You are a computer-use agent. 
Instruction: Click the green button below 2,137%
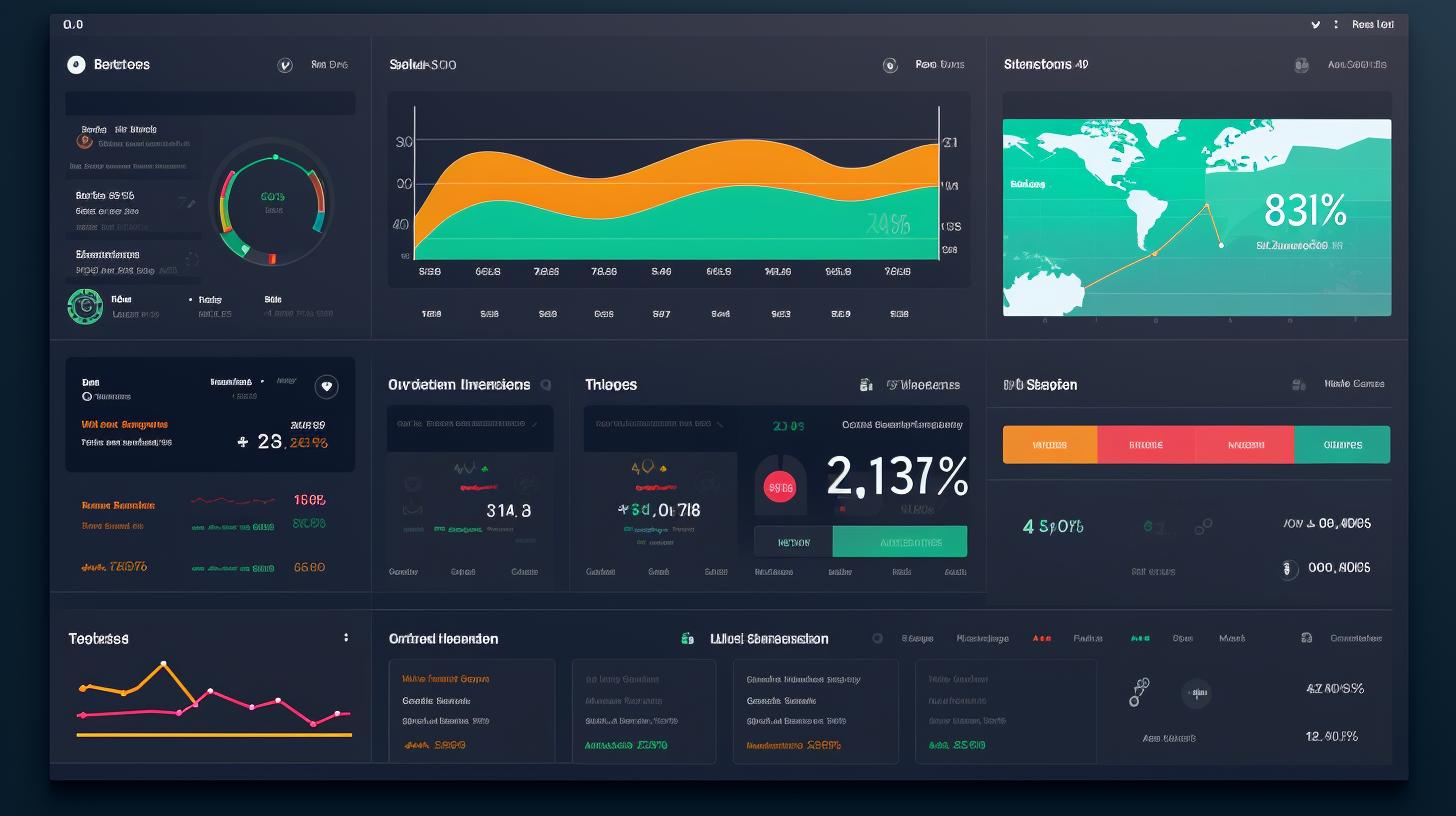pos(900,542)
